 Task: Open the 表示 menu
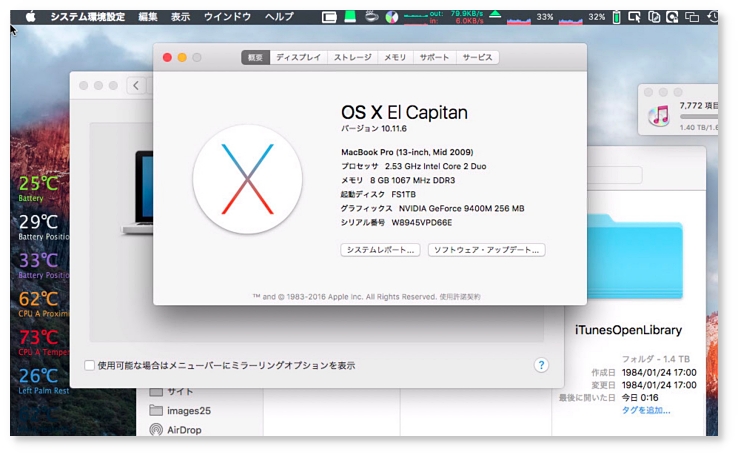click(180, 17)
